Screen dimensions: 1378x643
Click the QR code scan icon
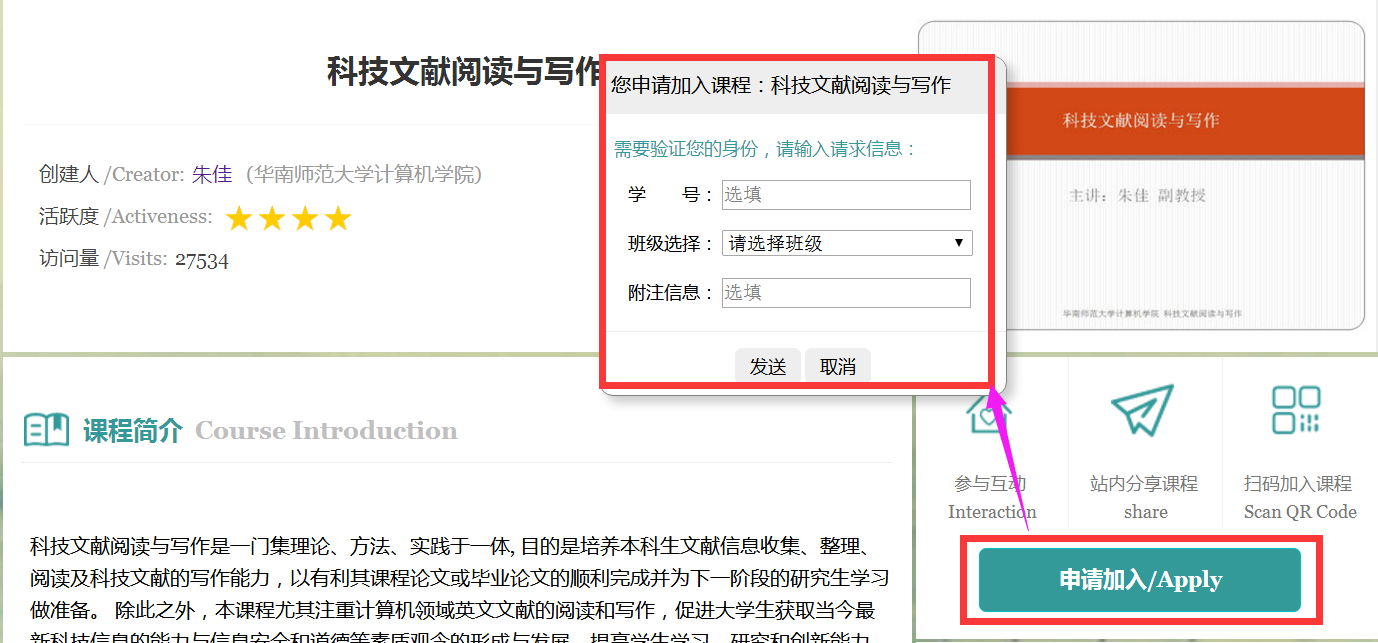coord(1296,410)
